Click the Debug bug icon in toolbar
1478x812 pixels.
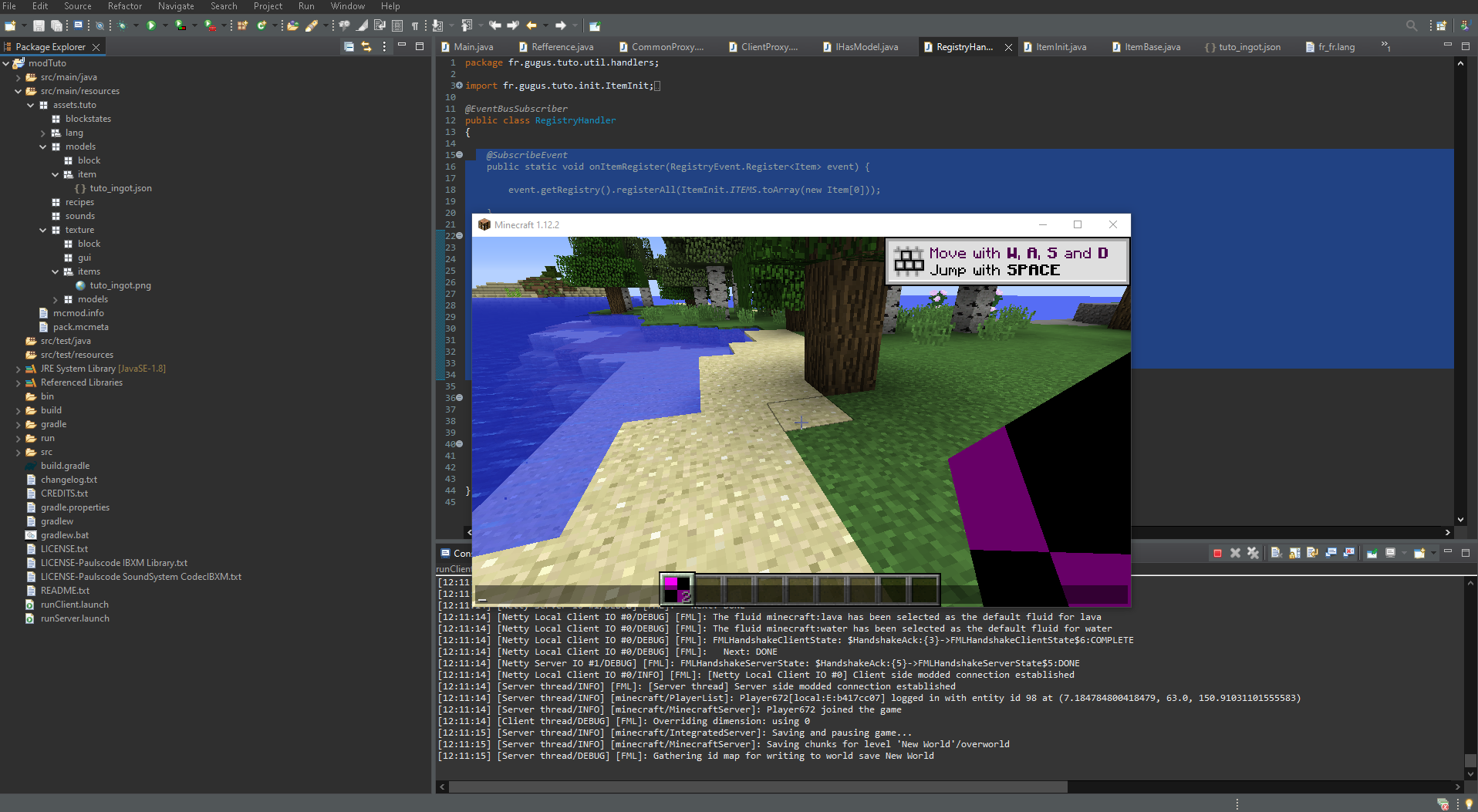pos(122,25)
